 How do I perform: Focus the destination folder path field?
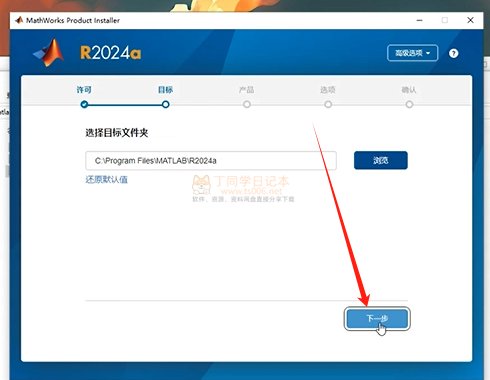[x=211, y=161]
